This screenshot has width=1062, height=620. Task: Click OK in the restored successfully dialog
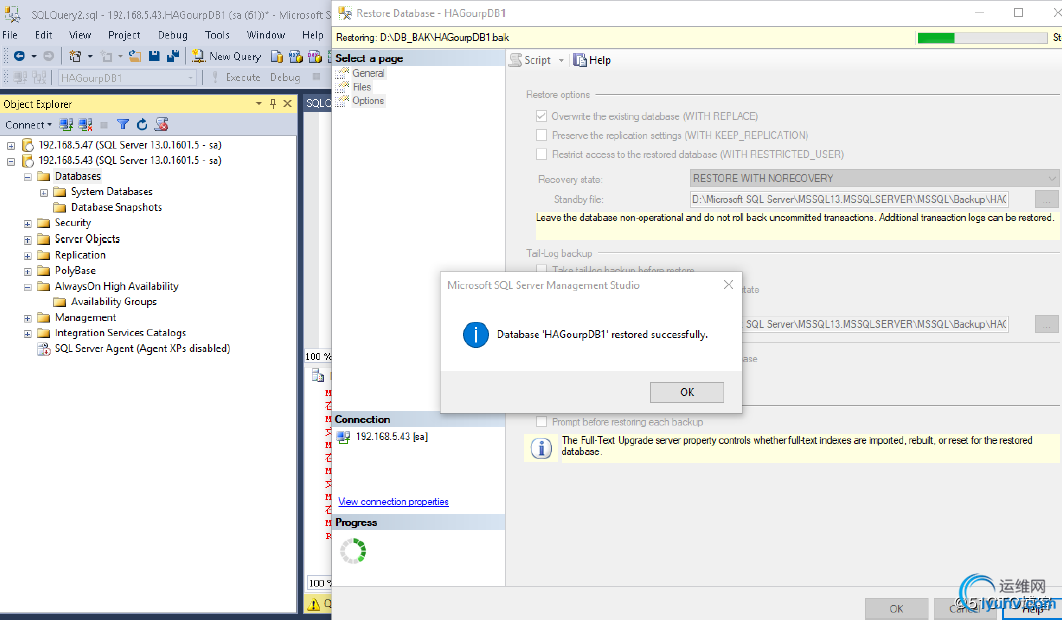pyautogui.click(x=687, y=392)
